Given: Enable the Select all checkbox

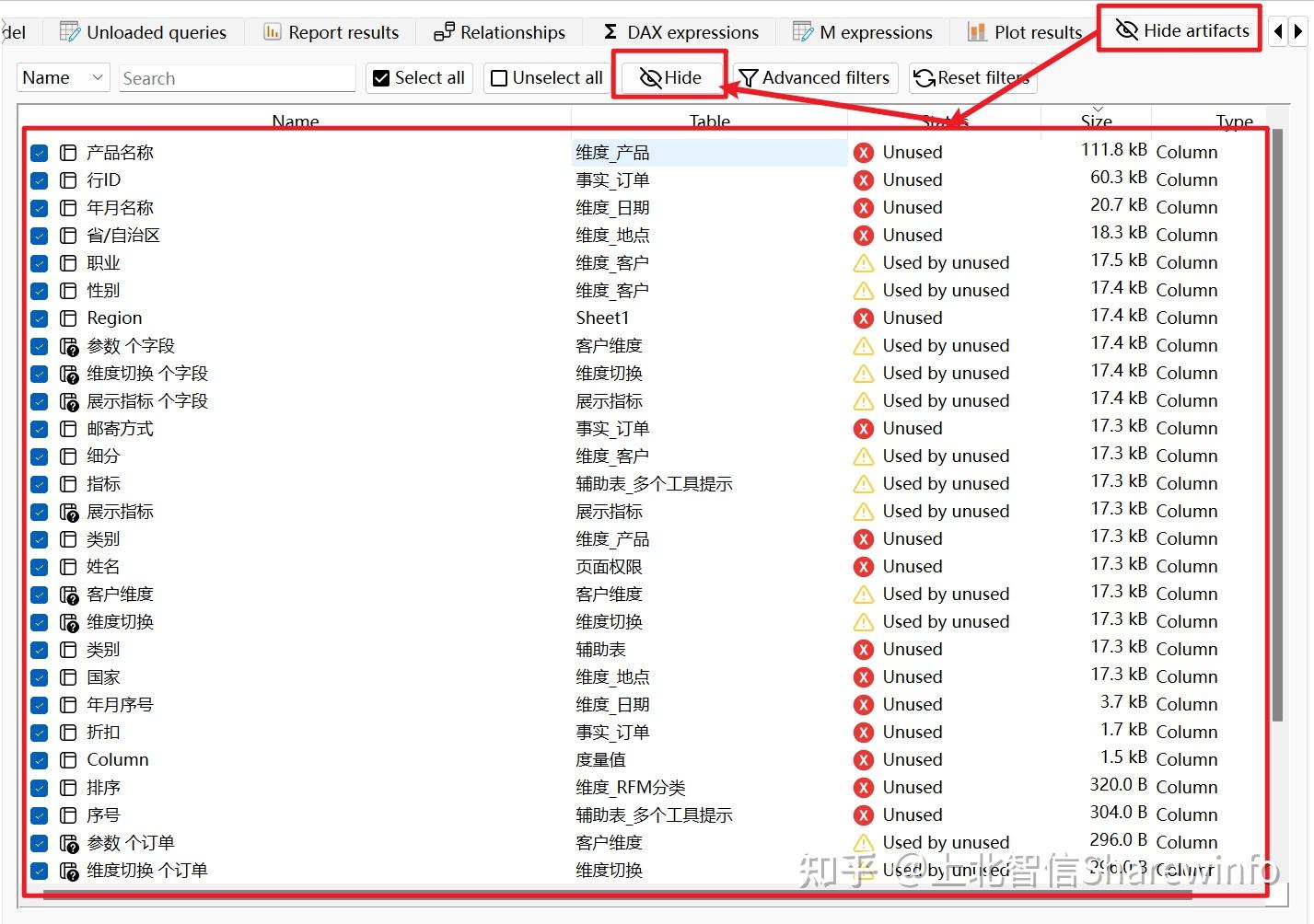Looking at the screenshot, I should point(380,78).
